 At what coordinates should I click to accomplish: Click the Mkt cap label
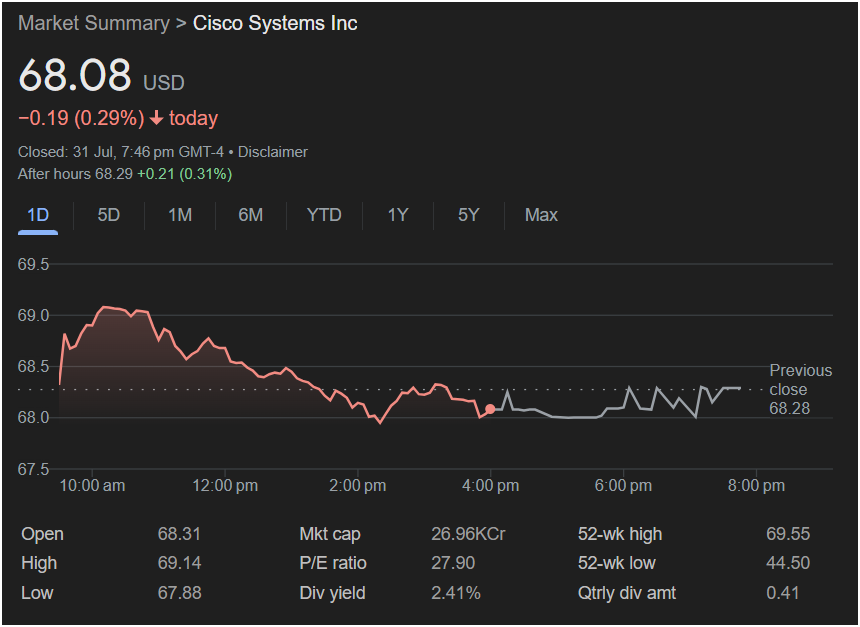(x=330, y=534)
